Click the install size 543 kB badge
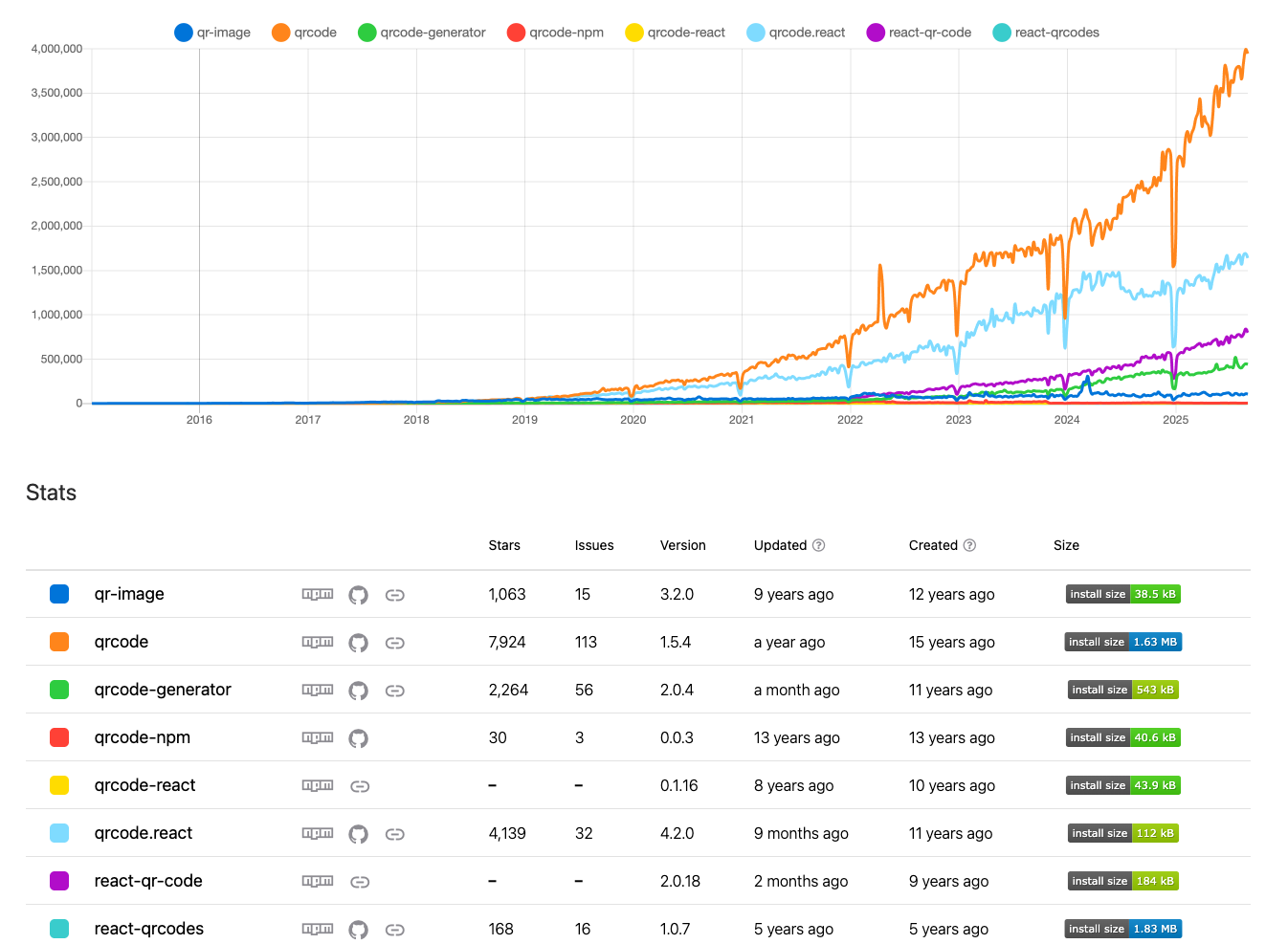The width and height of the screenshot is (1288, 944). (x=1123, y=690)
